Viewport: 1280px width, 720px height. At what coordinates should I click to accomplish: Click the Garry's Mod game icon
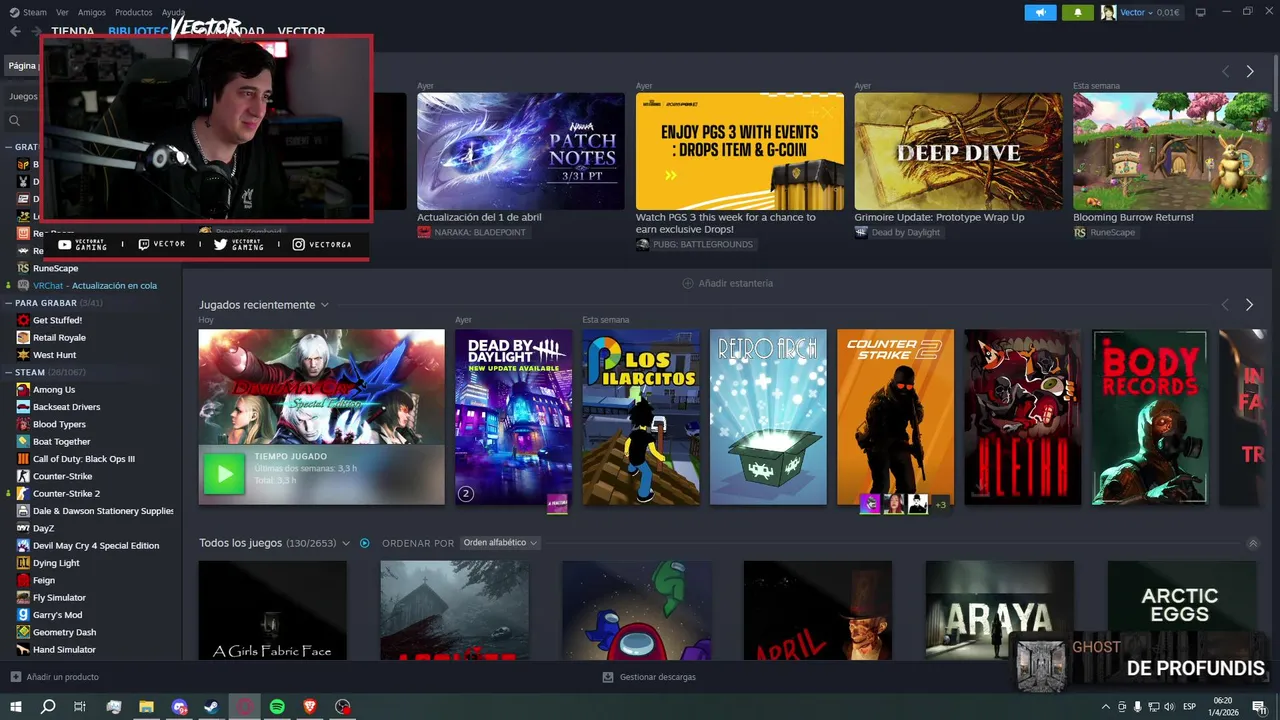(x=23, y=615)
